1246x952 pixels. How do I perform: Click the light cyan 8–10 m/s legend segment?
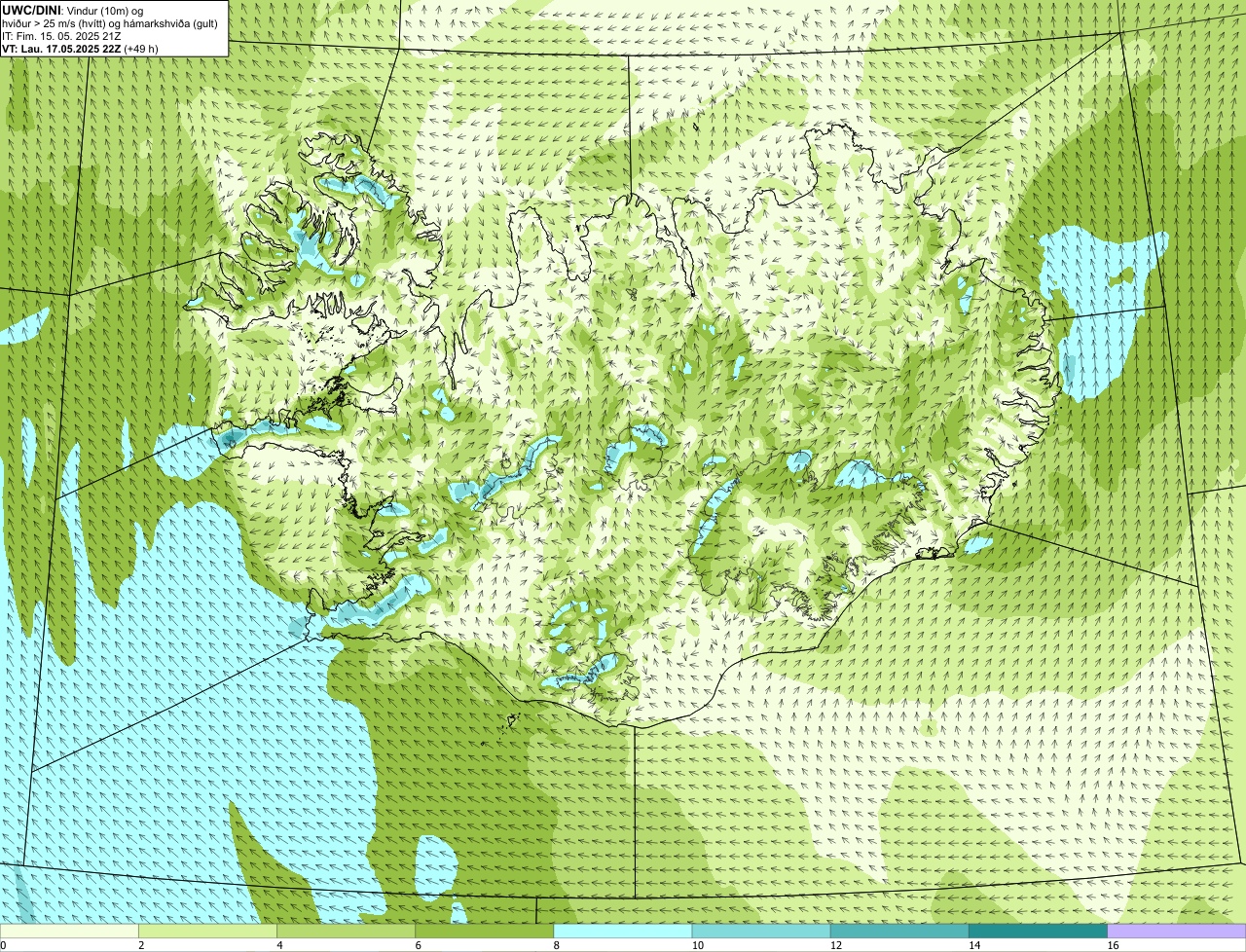tap(623, 931)
